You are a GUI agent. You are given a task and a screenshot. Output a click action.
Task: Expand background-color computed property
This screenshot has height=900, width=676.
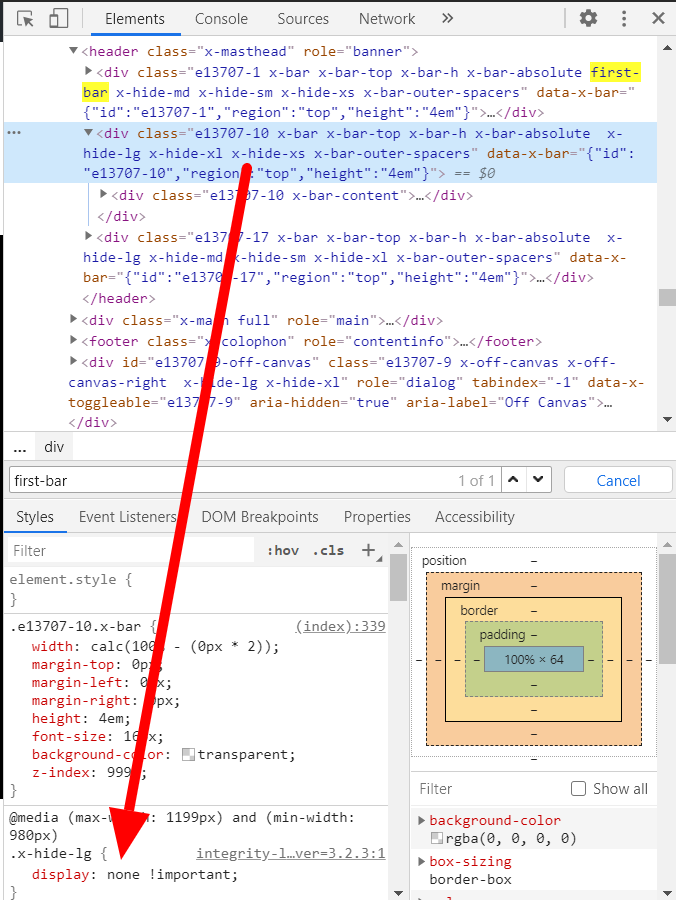pyautogui.click(x=422, y=821)
